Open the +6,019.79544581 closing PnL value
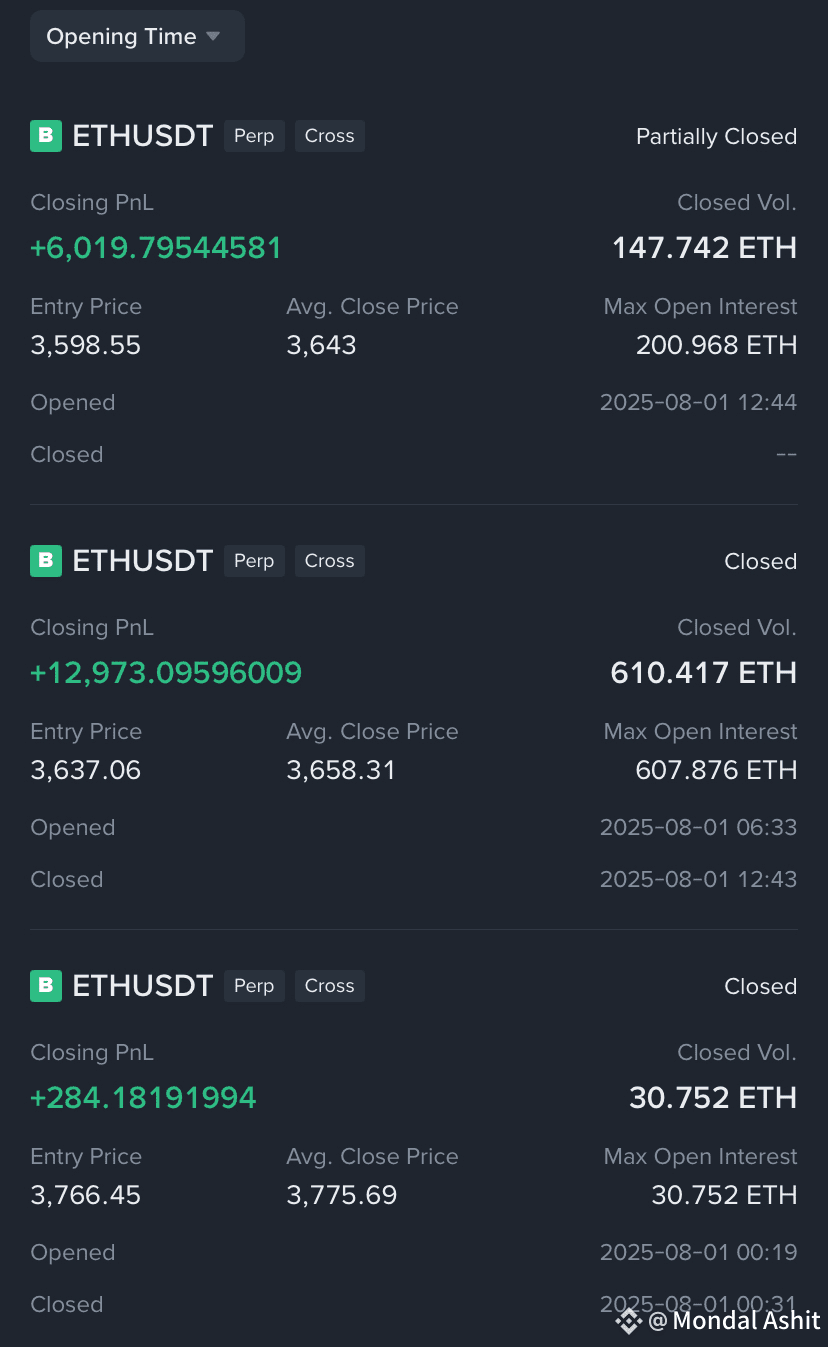Screen dimensions: 828x1347 156,248
